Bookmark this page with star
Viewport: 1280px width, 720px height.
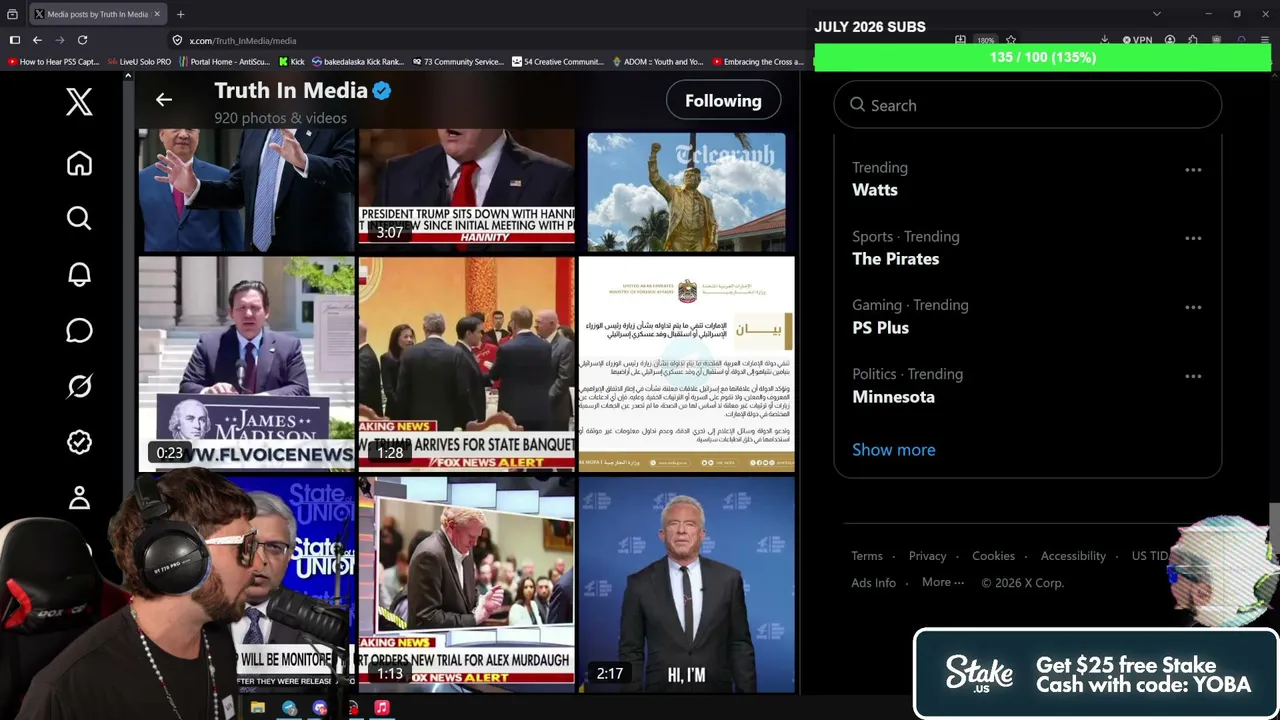[x=1011, y=40]
